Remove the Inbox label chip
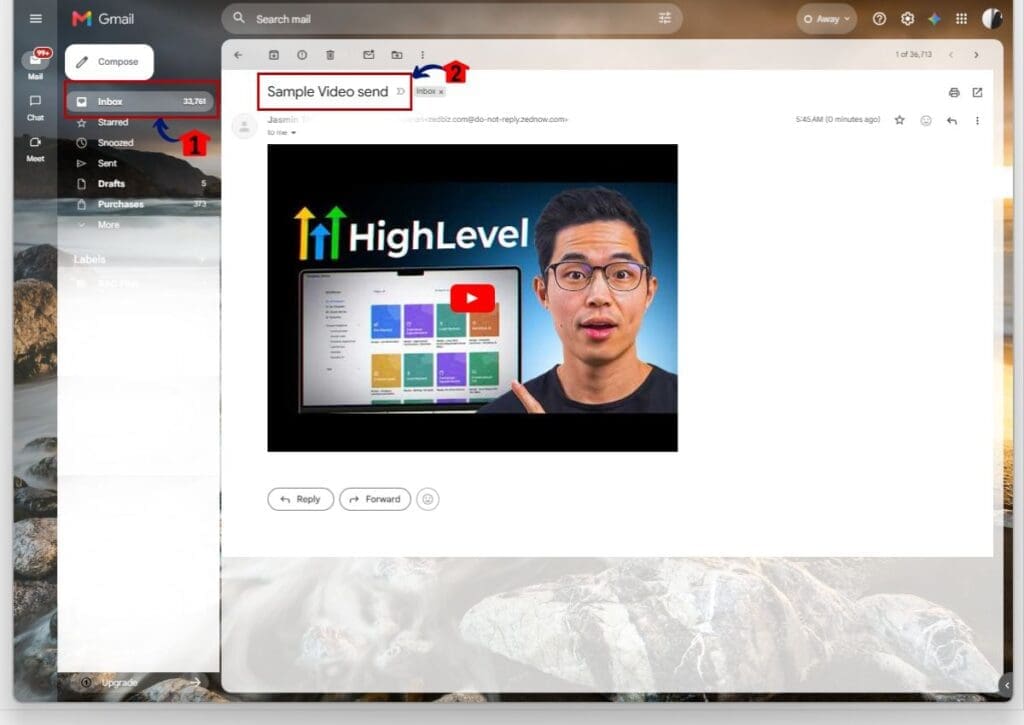 (441, 92)
